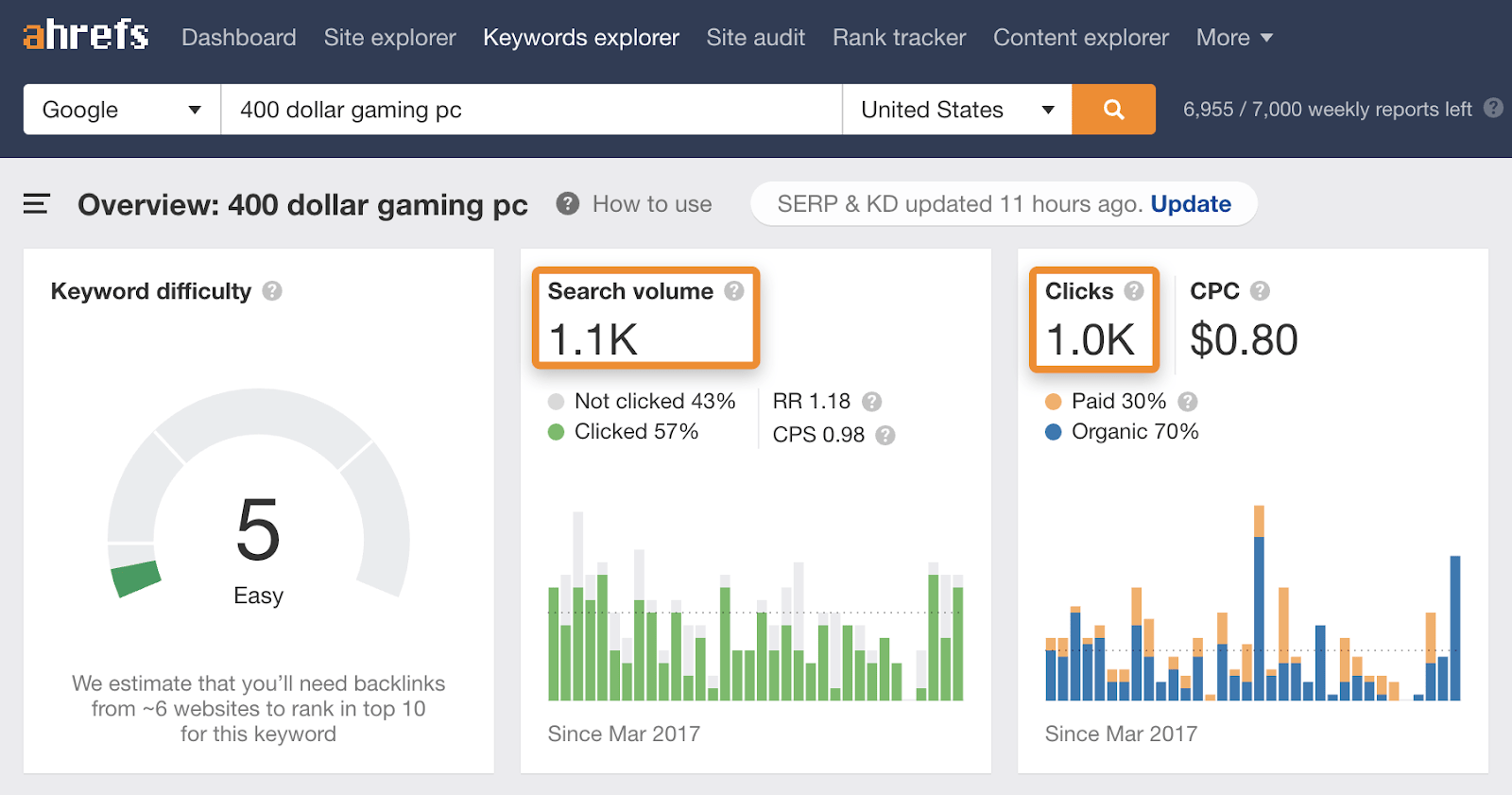This screenshot has height=795, width=1512.
Task: Open the hamburger menu beside Overview
Action: pyautogui.click(x=36, y=204)
